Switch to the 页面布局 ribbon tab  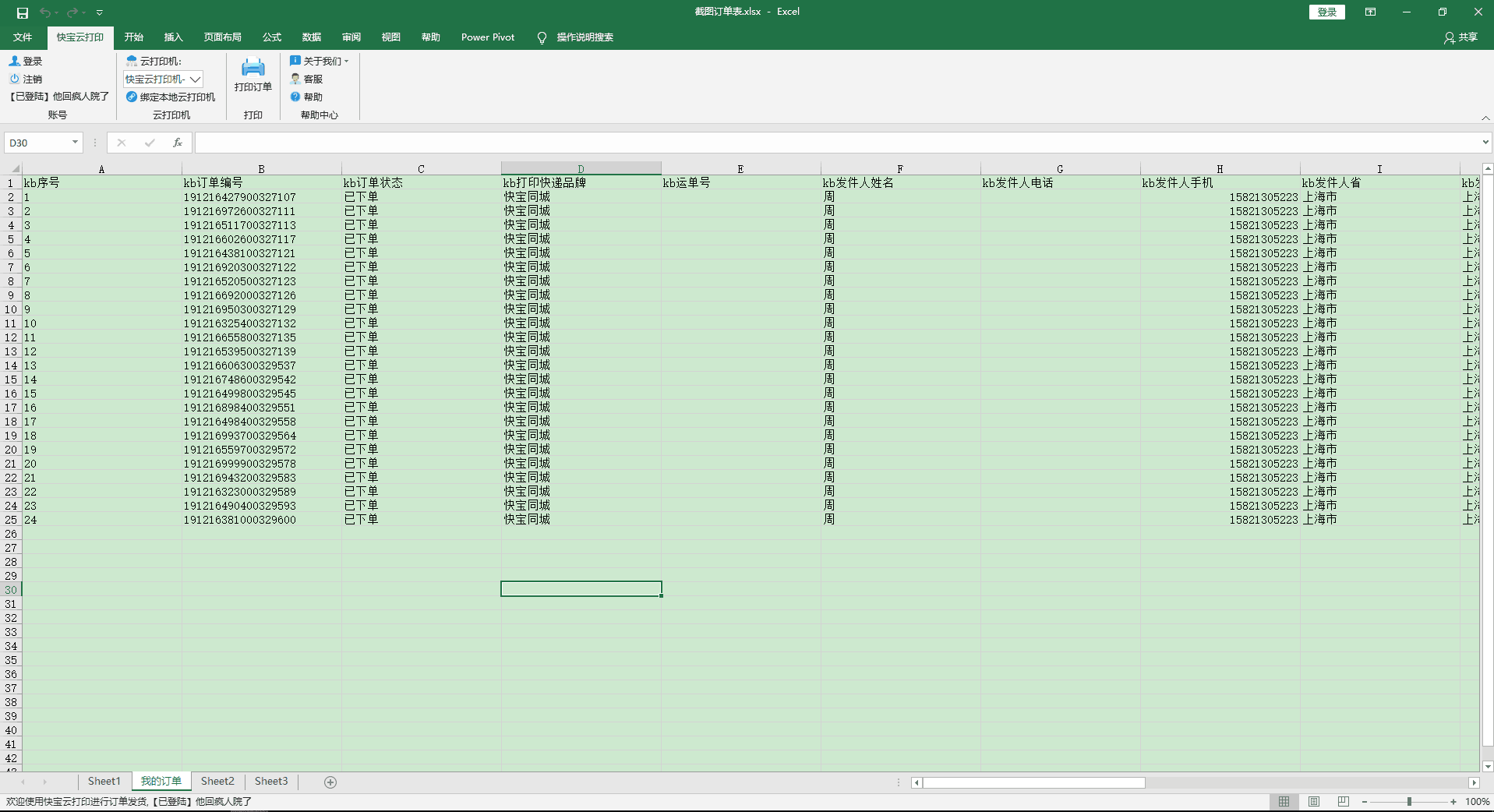[222, 37]
